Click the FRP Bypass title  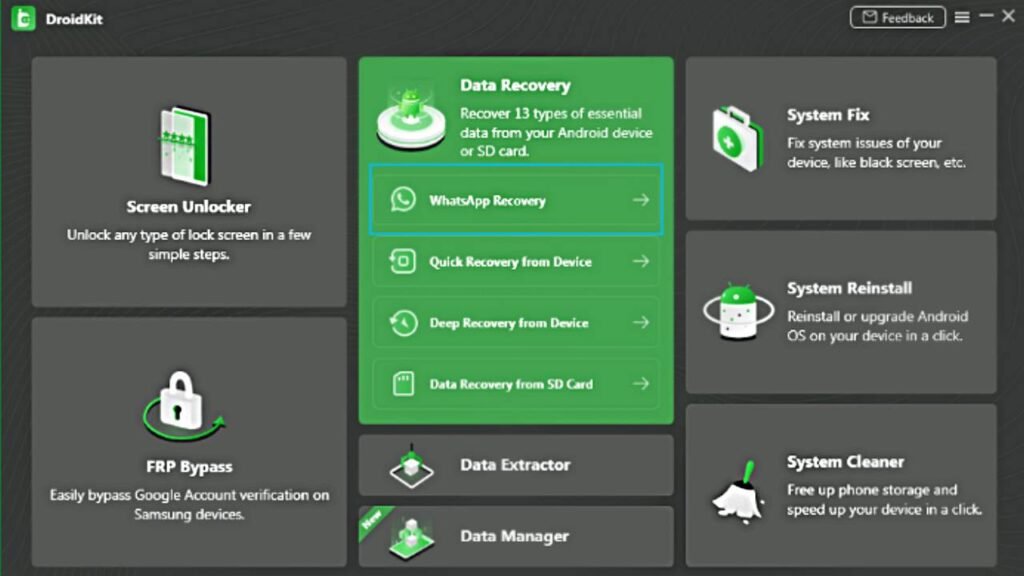(189, 467)
